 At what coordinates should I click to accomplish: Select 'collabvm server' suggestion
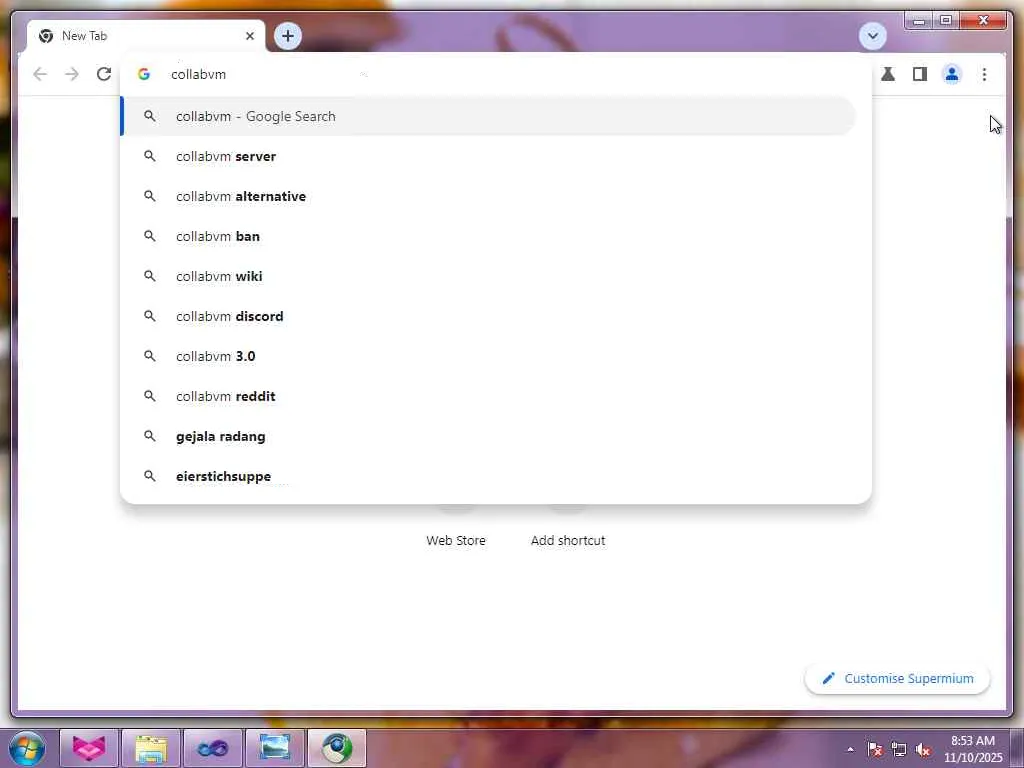tap(488, 156)
